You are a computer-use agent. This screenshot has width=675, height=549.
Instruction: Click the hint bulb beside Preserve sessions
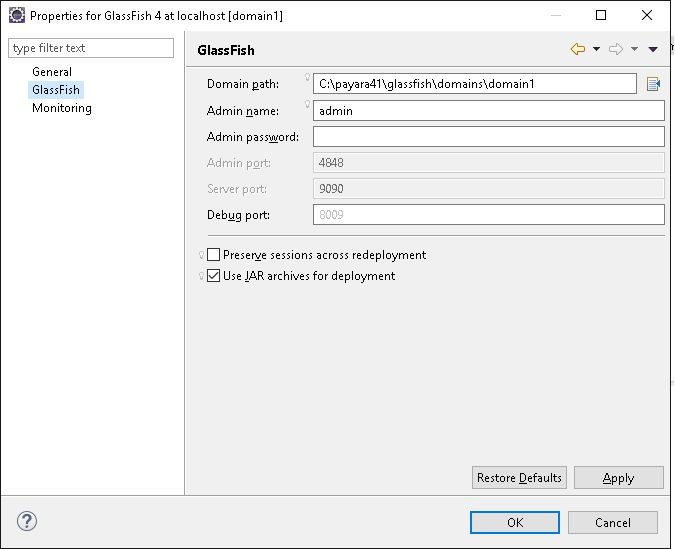coord(201,255)
